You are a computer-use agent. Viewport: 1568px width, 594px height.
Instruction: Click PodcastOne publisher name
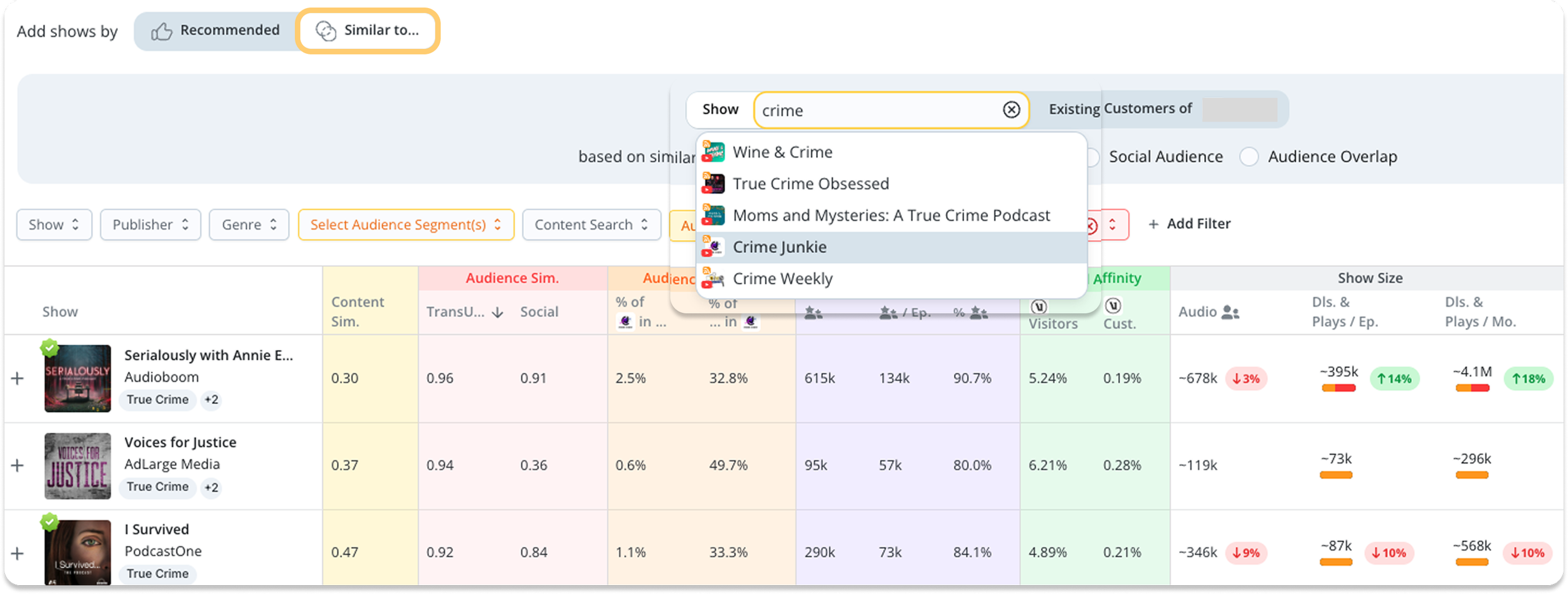point(163,551)
